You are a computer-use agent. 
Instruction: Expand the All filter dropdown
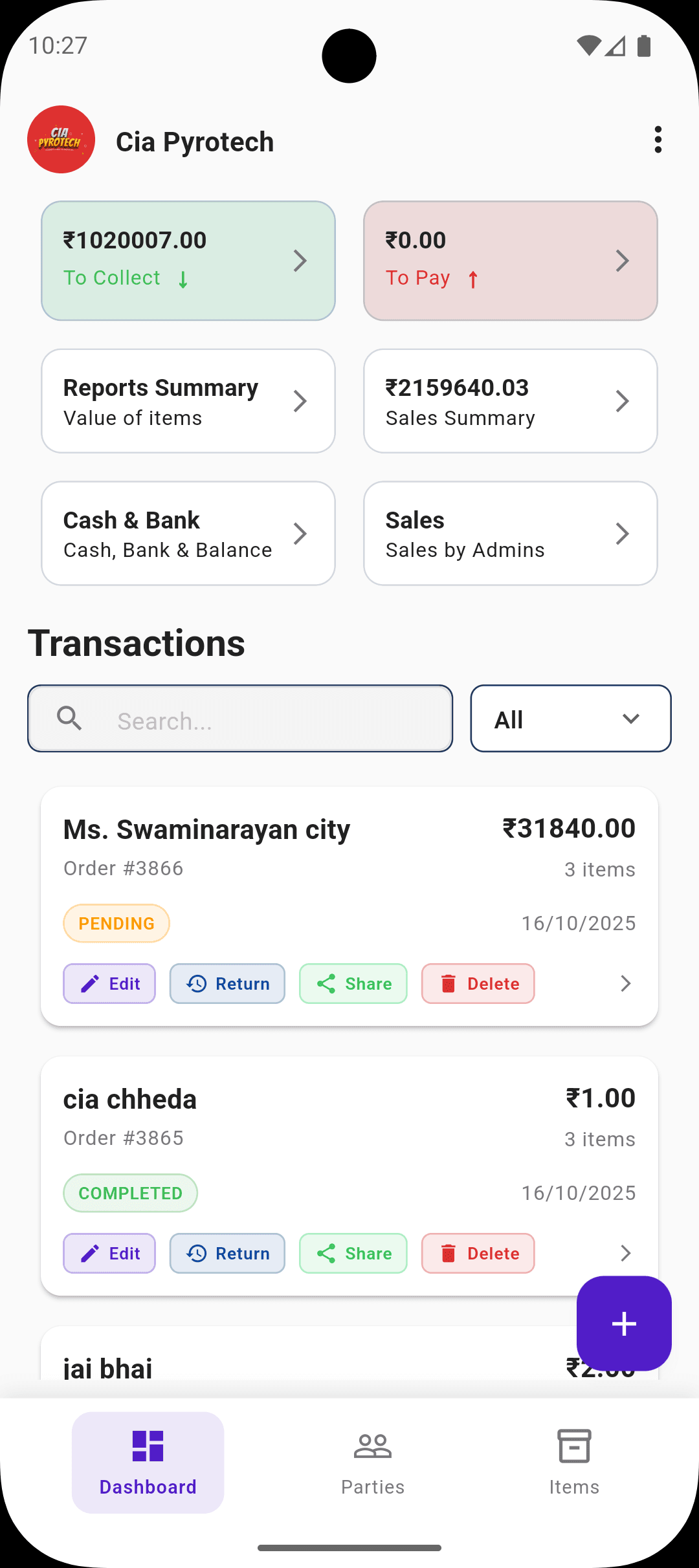pos(570,719)
